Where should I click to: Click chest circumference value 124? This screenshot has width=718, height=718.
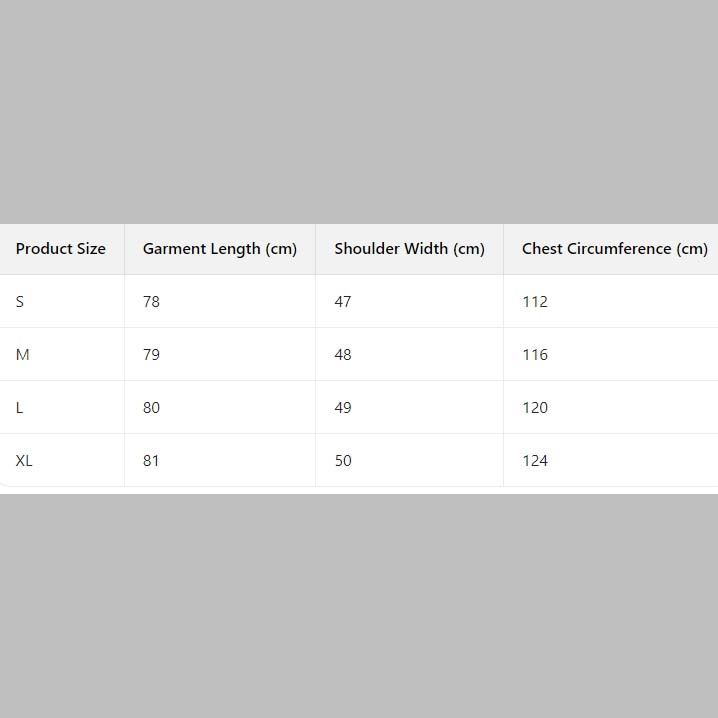535,461
